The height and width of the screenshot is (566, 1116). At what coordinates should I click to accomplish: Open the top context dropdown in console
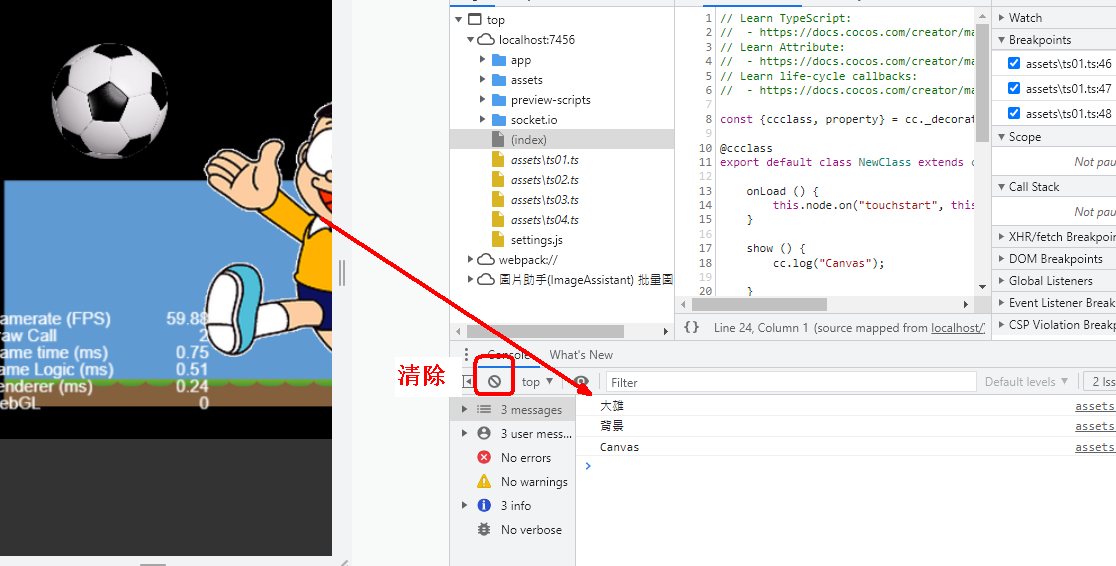tap(537, 382)
